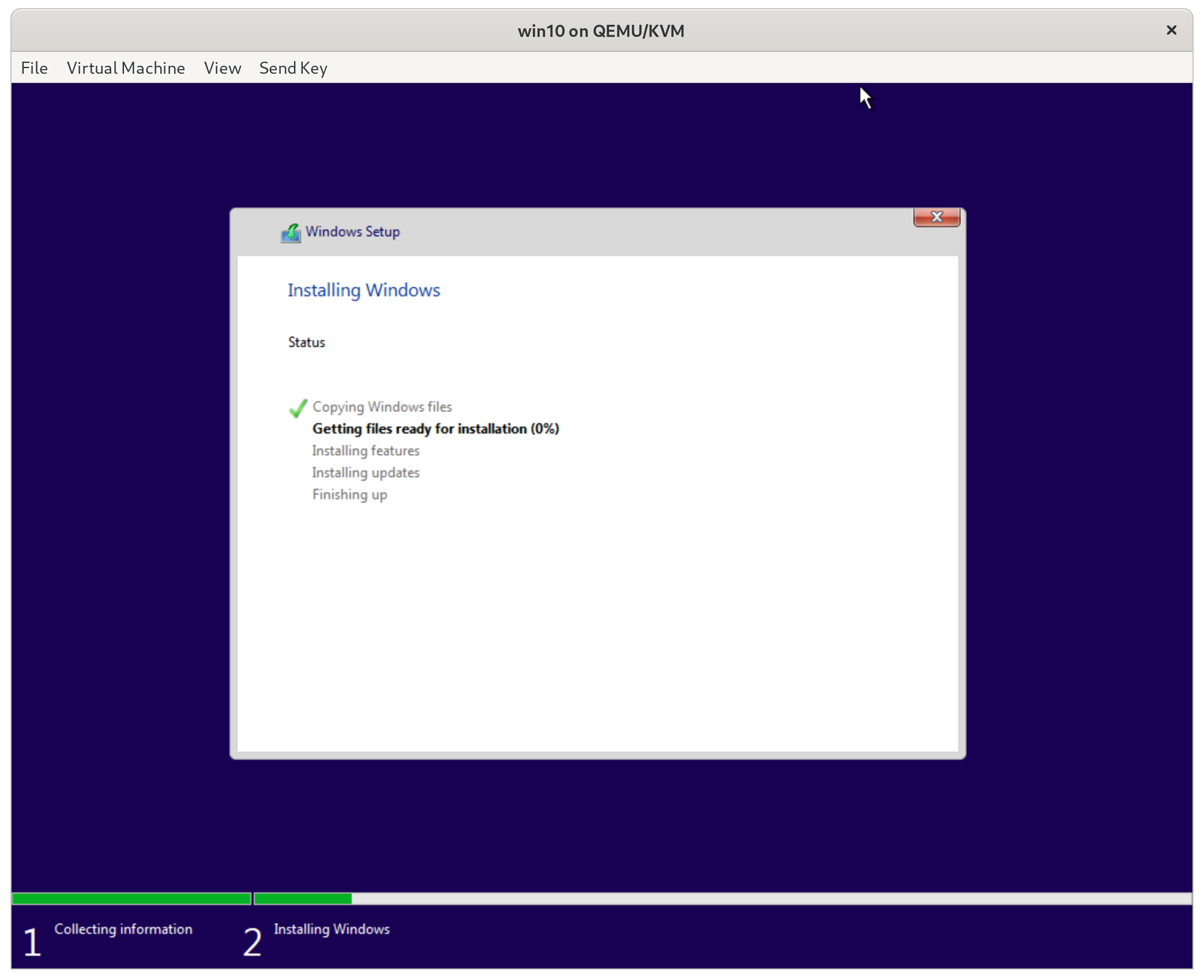Screen dimensions: 1204x980
Task: Select the Copying Windows files status entry
Action: click(382, 407)
